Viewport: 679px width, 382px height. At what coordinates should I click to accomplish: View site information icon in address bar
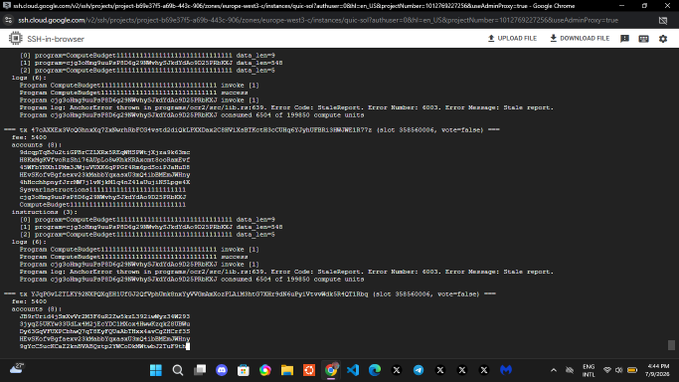coord(8,20)
